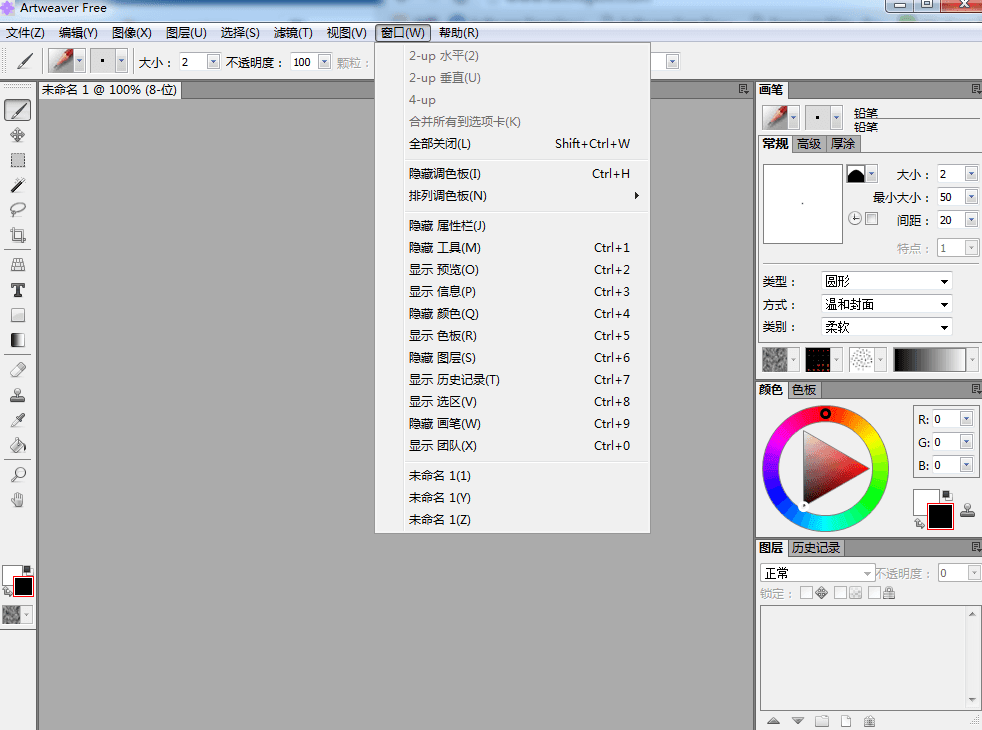Select 未命名 1(1) window entry
982x730 pixels.
pyautogui.click(x=512, y=475)
